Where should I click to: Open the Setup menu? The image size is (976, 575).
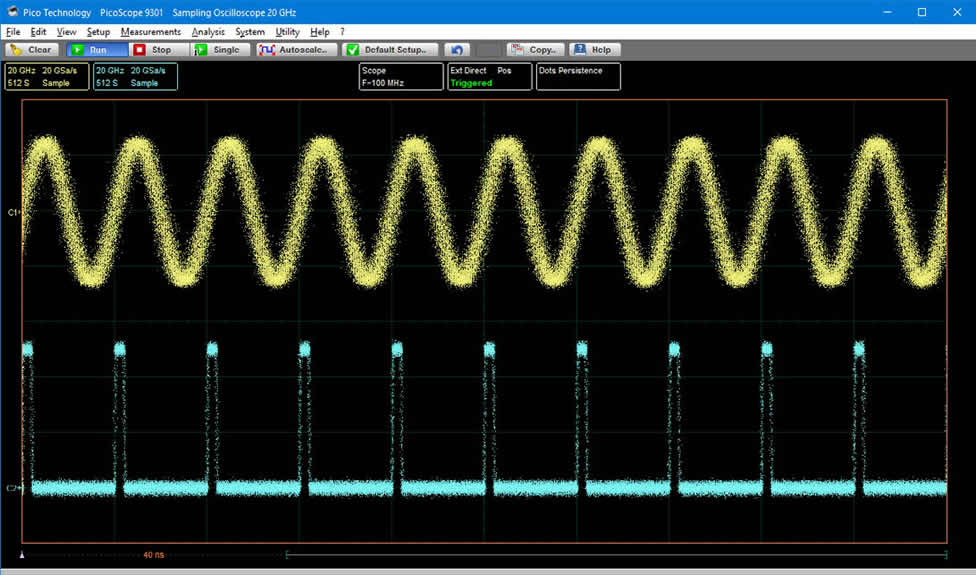point(98,32)
